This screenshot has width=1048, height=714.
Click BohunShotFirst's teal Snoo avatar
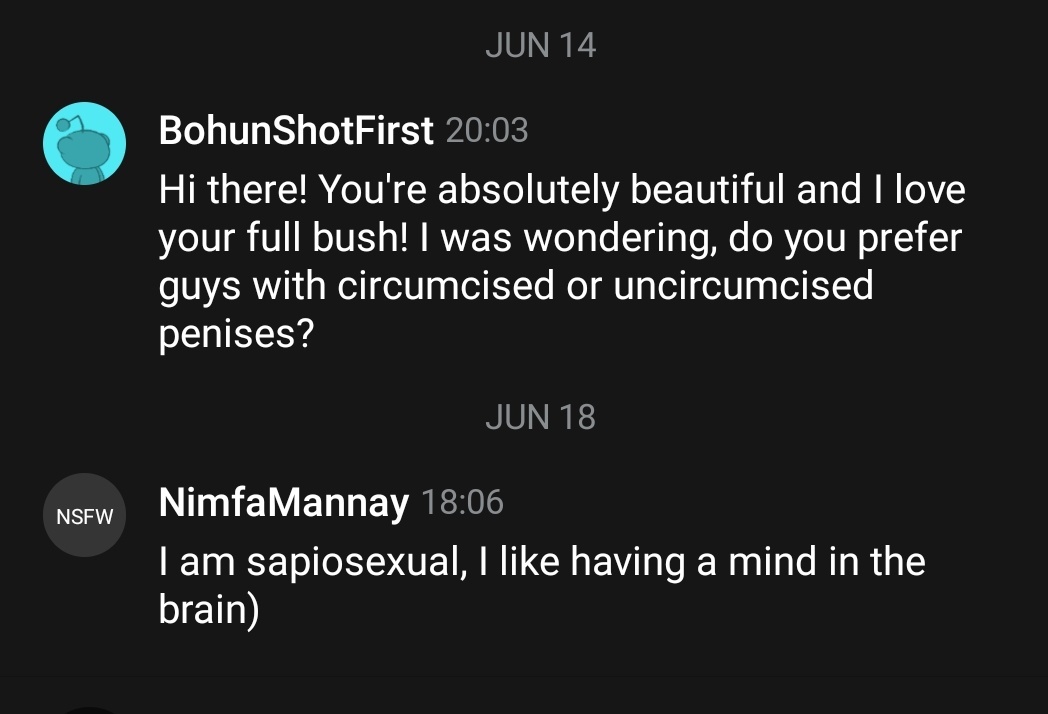click(84, 144)
